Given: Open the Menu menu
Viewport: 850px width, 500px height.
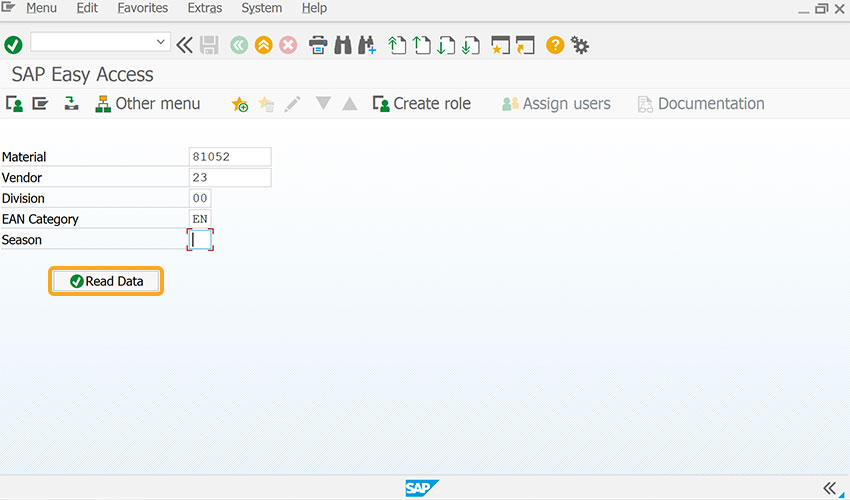Looking at the screenshot, I should tap(41, 8).
